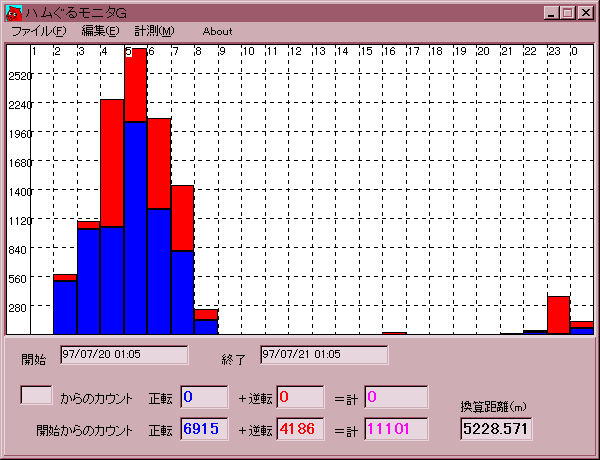Viewport: 600px width, 460px height.
Task: Minimize the ハムぐるモニタG window
Action: 551,12
